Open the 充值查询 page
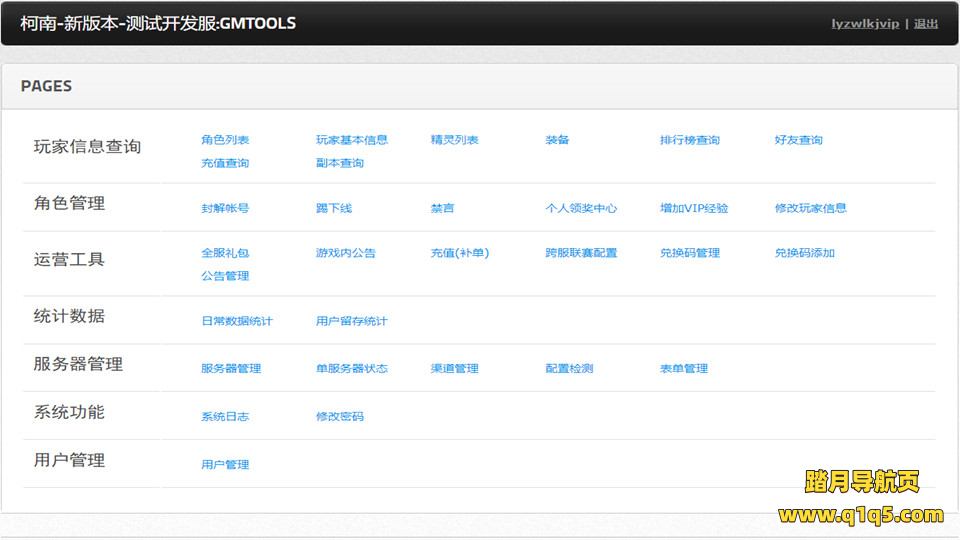 pyautogui.click(x=225, y=163)
